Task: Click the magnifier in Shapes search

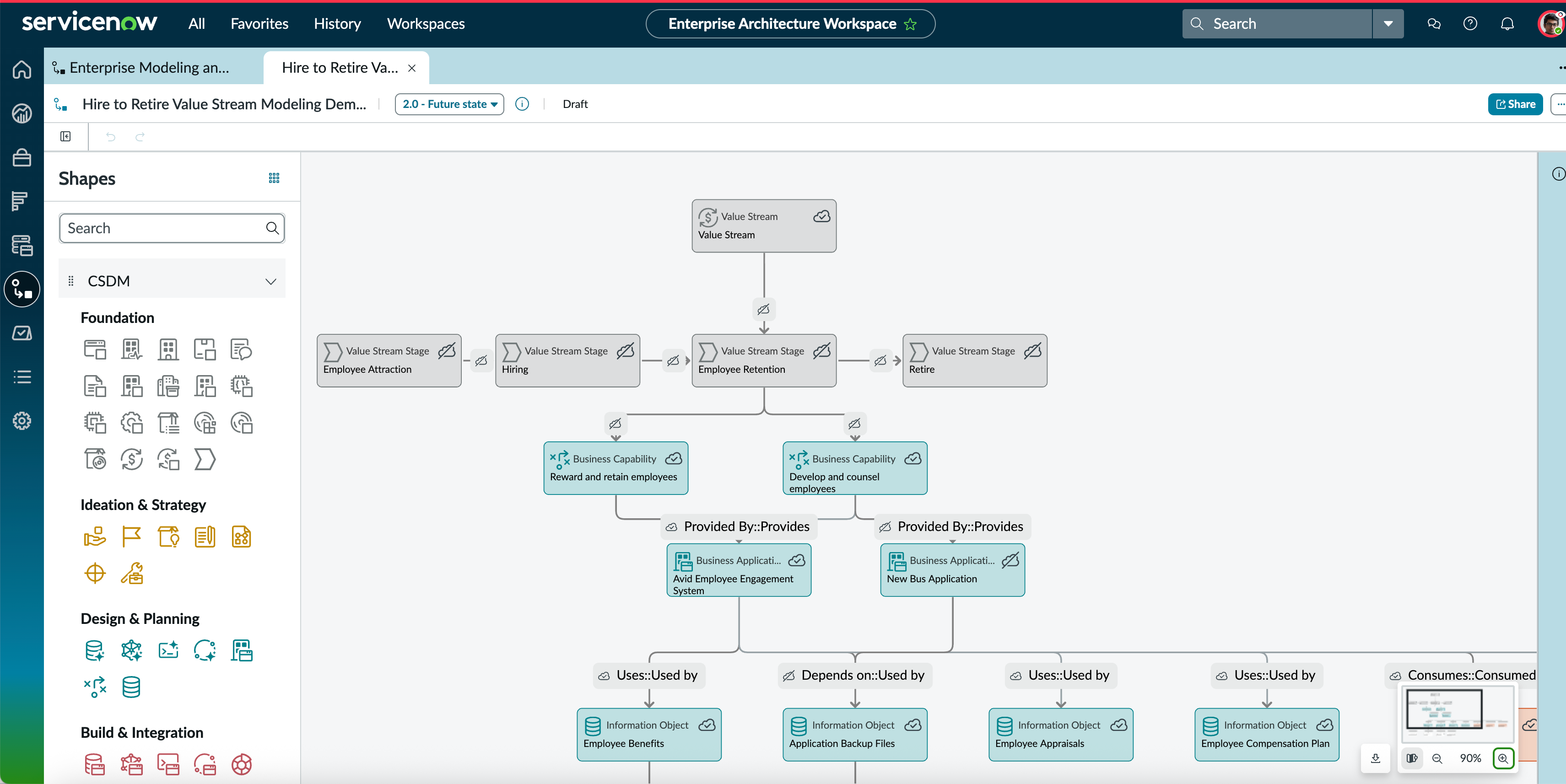Action: point(272,228)
